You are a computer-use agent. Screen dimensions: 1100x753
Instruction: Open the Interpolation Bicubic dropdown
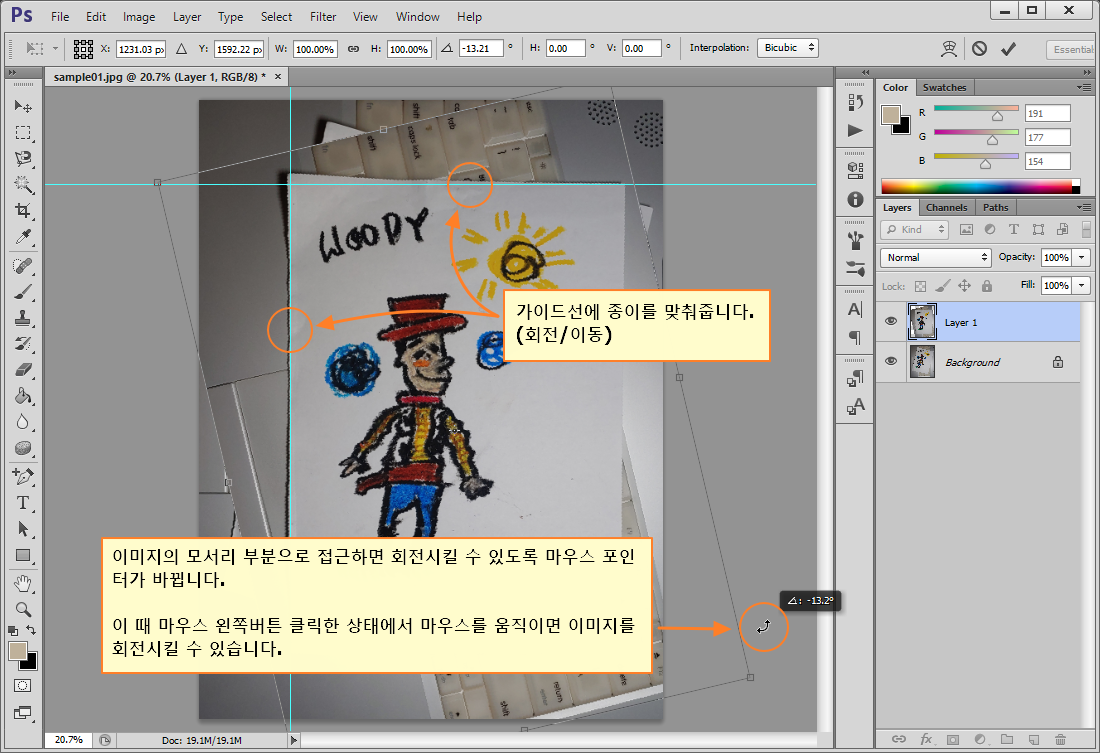click(788, 48)
